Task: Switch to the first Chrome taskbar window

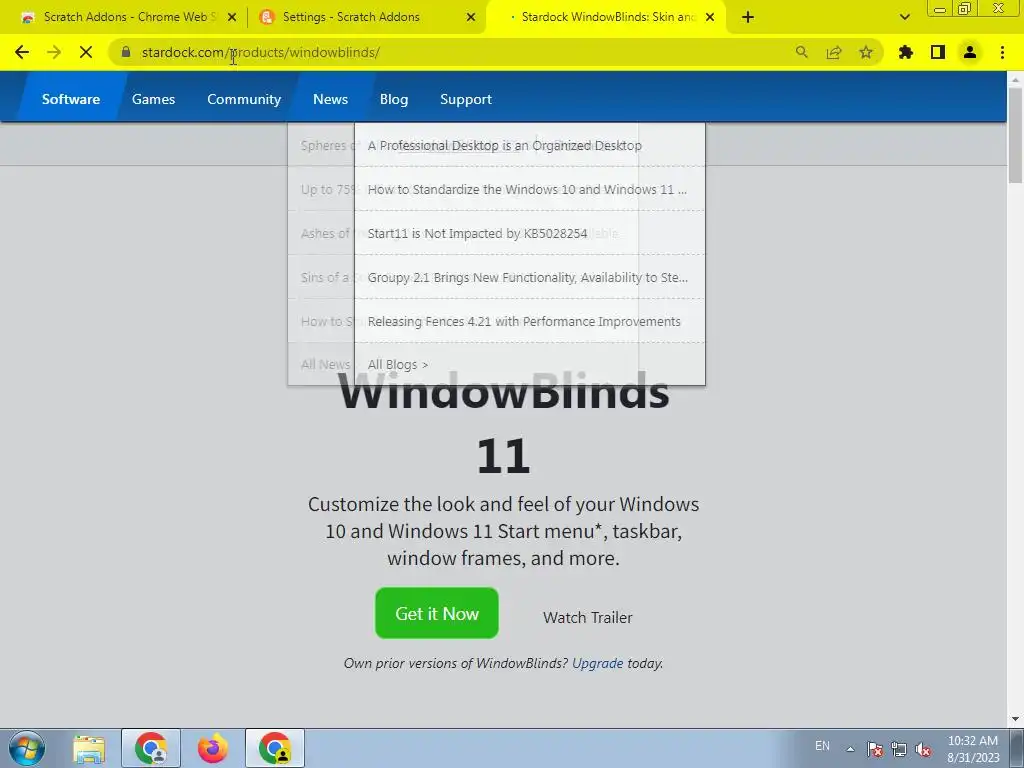Action: (151, 748)
